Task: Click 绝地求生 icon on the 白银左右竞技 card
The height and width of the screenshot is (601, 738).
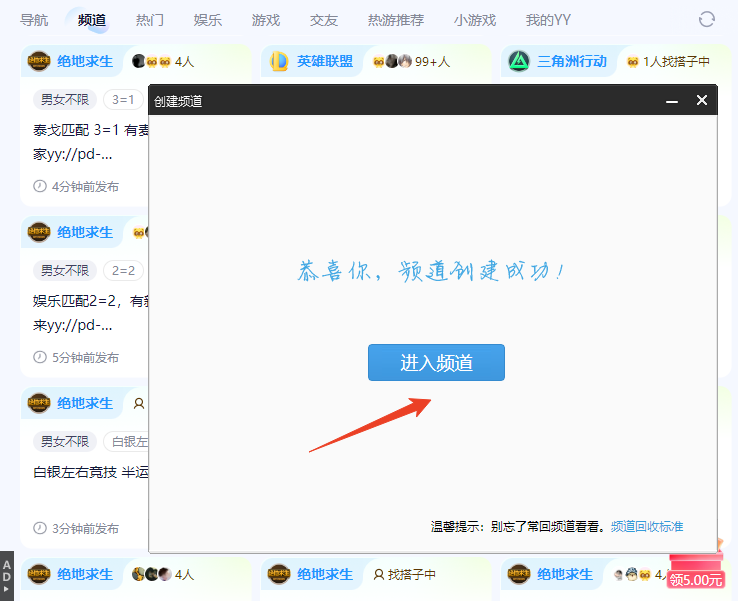Action: 39,403
